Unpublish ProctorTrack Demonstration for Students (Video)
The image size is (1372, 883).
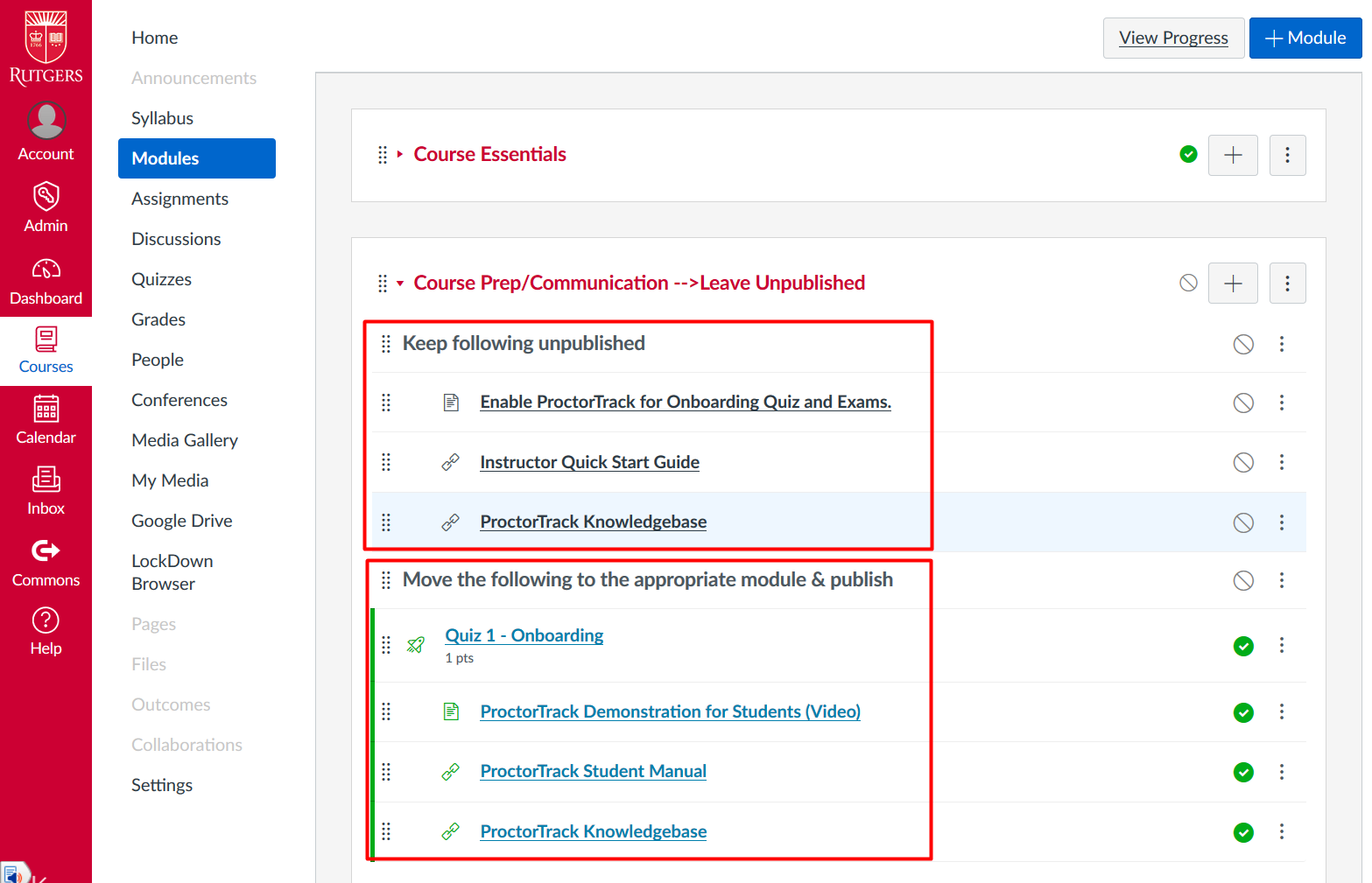click(x=1243, y=712)
